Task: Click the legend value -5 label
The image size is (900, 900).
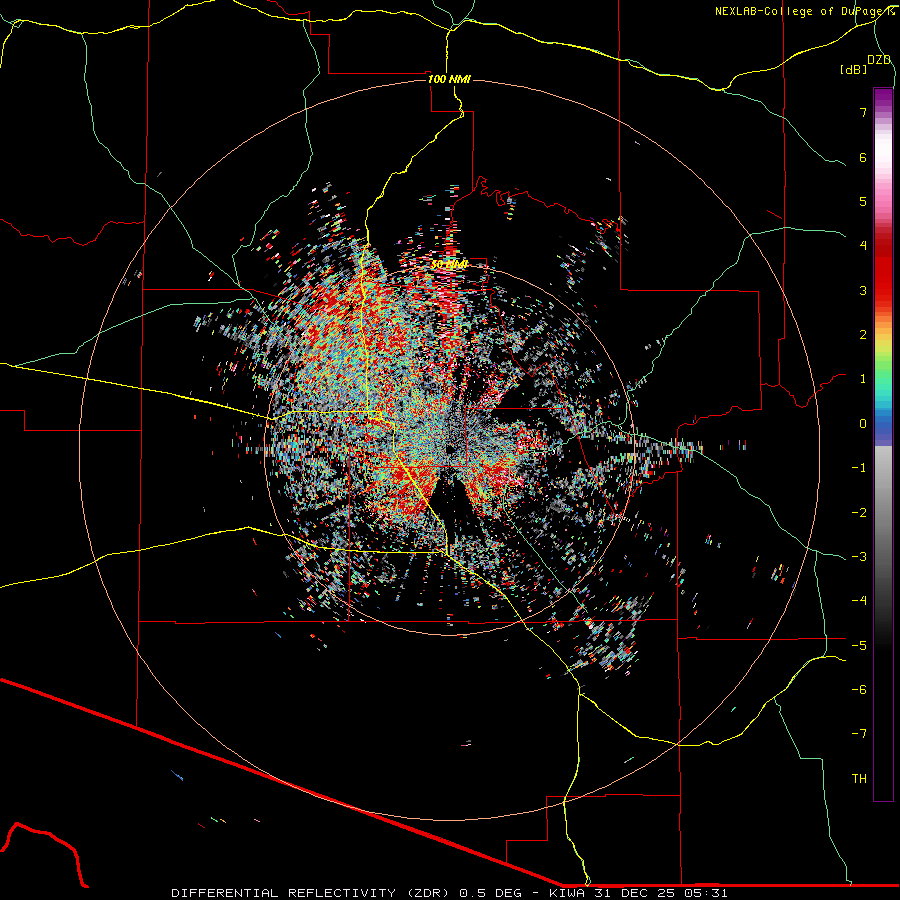Action: pyautogui.click(x=859, y=646)
